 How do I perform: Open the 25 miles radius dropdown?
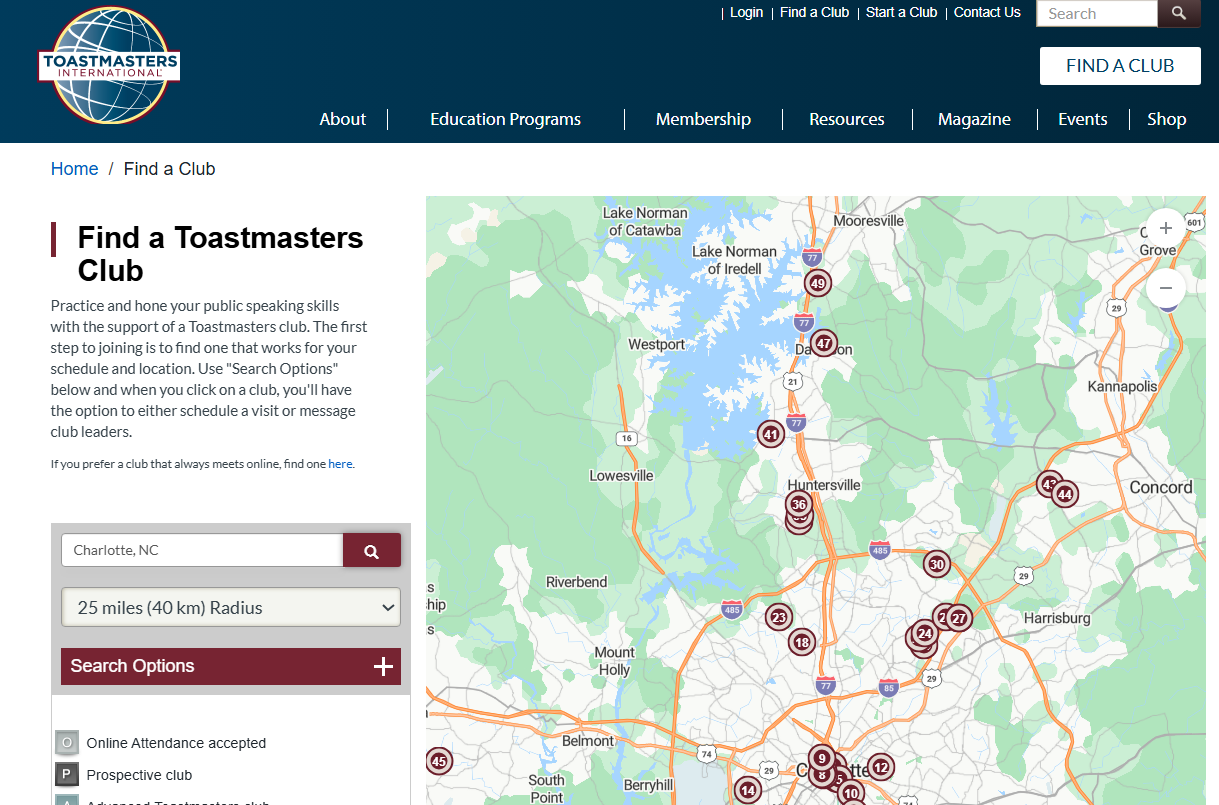point(231,607)
